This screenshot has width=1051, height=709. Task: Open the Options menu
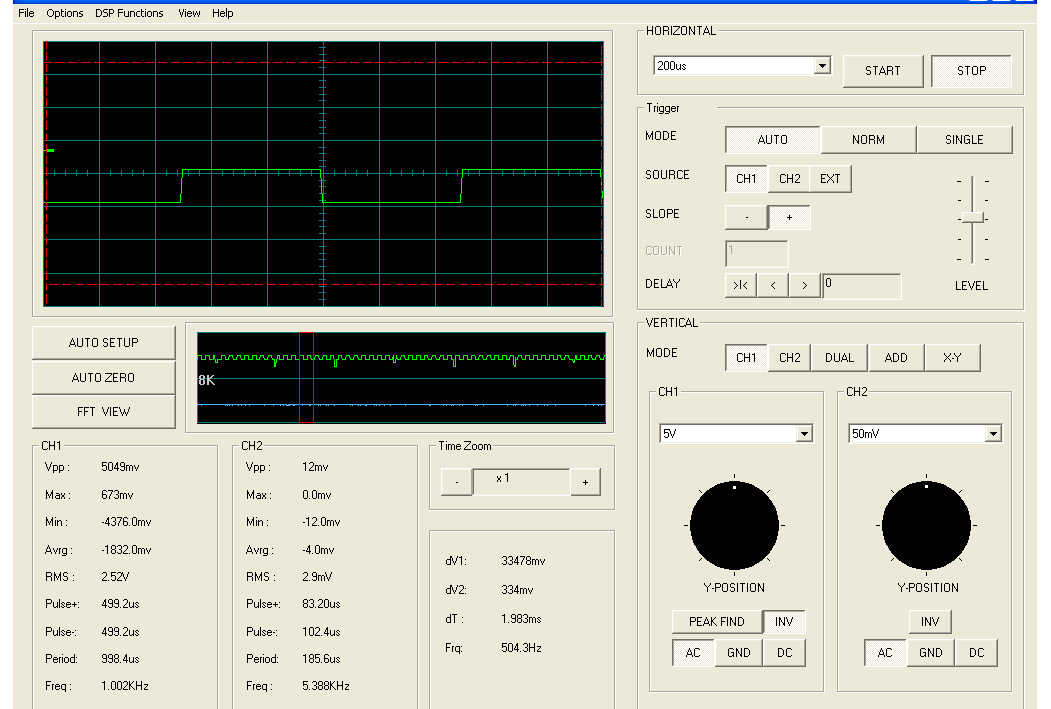(x=64, y=13)
